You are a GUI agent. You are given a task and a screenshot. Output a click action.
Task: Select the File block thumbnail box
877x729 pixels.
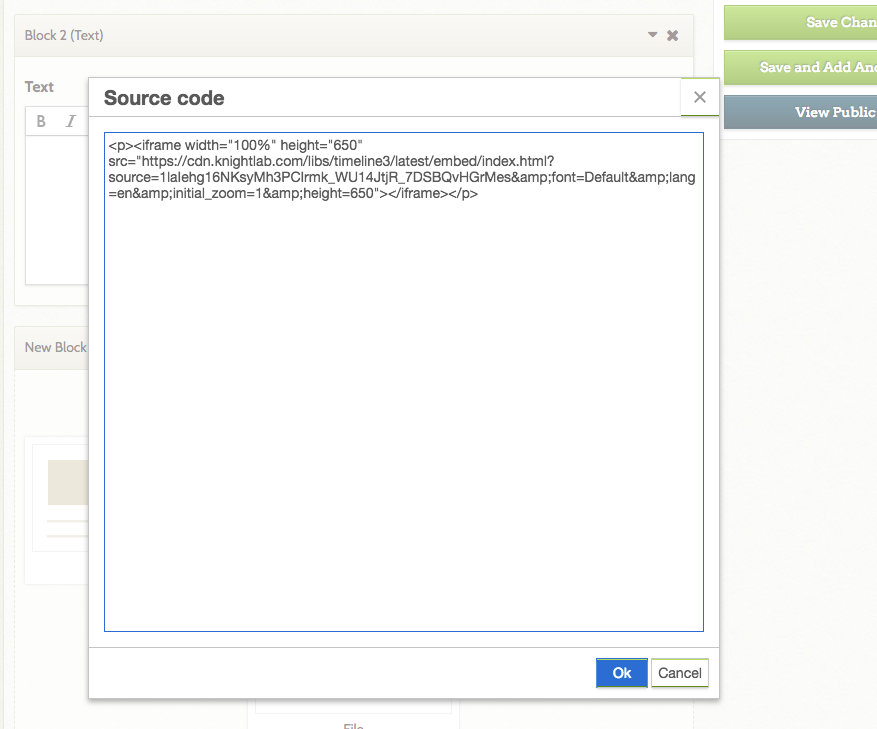pos(353,704)
